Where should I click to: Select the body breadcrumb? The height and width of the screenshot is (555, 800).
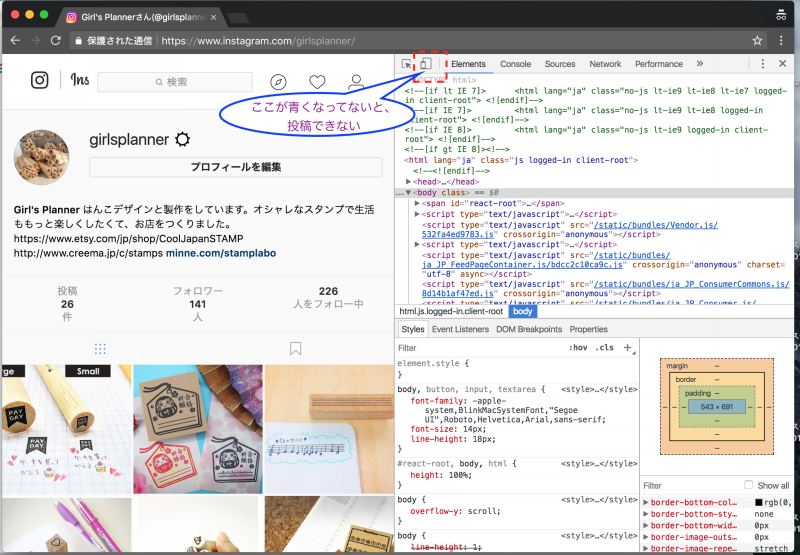(x=522, y=311)
